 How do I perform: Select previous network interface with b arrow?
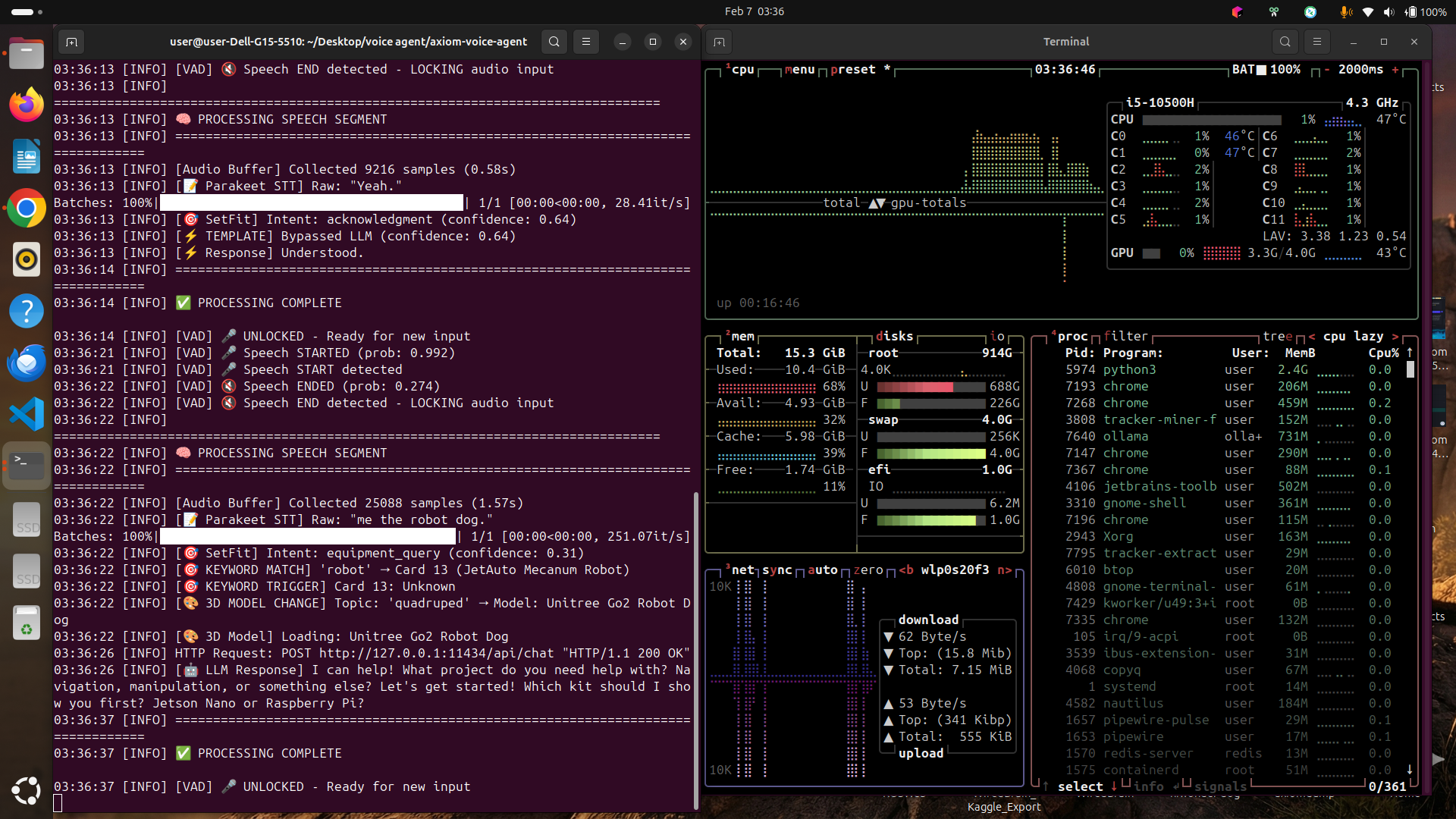pyautogui.click(x=906, y=570)
